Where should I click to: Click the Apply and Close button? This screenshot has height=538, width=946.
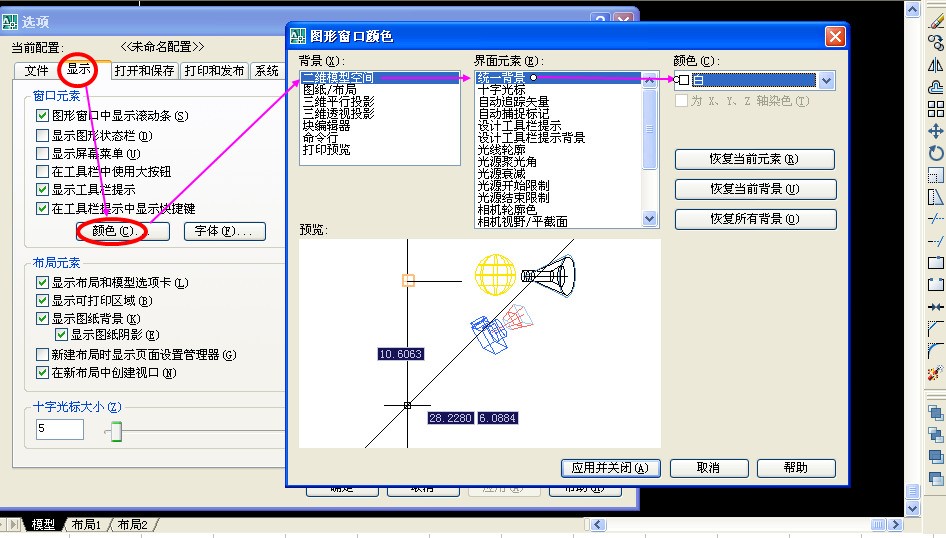[x=610, y=468]
